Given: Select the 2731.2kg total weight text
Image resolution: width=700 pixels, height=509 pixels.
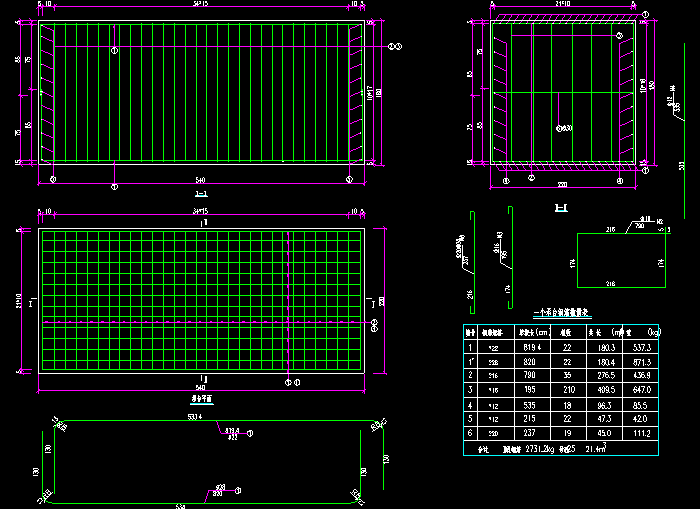Looking at the screenshot, I should (540, 449).
